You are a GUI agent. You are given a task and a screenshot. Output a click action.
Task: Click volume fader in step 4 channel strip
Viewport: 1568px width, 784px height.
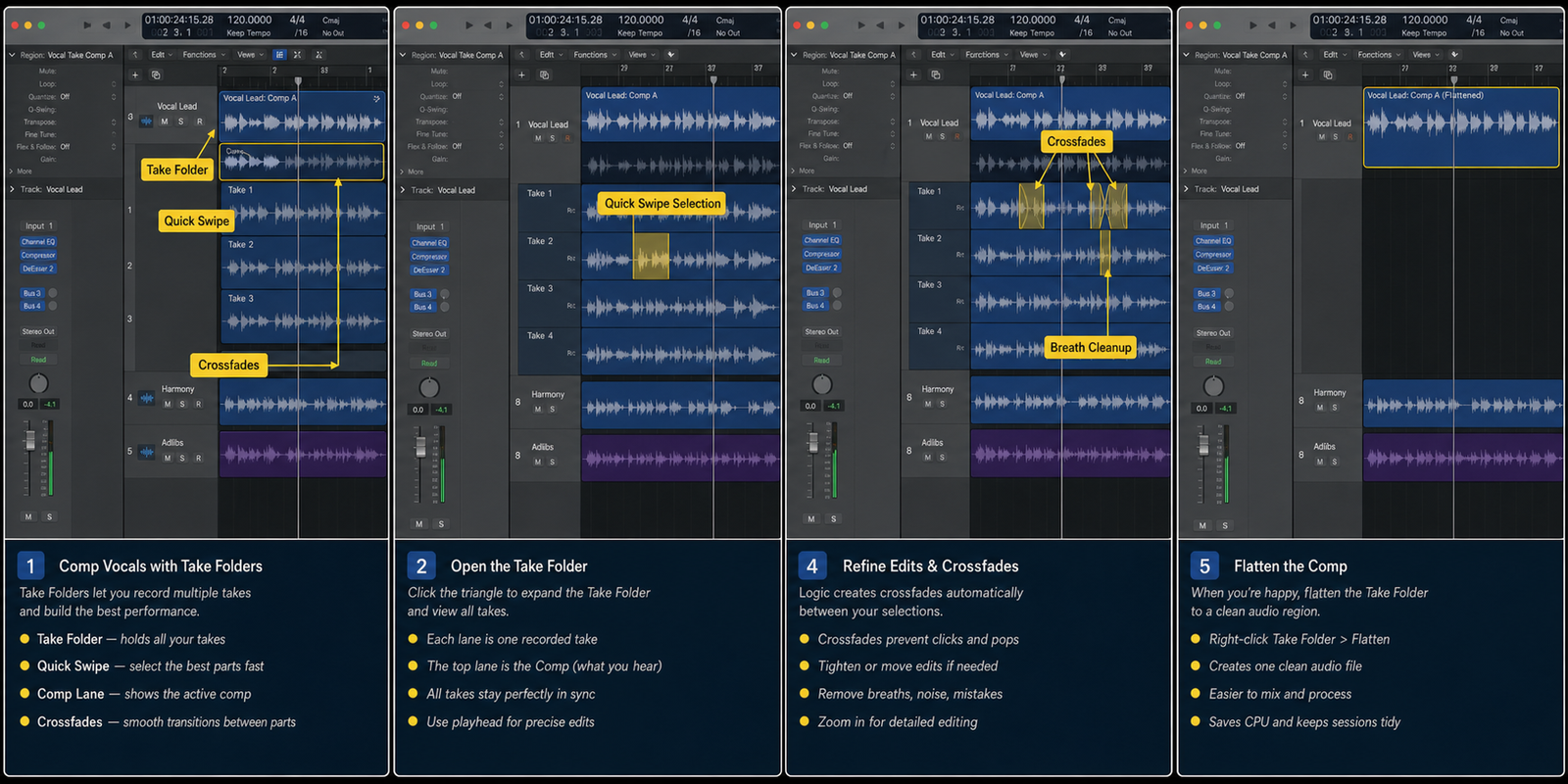pyautogui.click(x=812, y=443)
